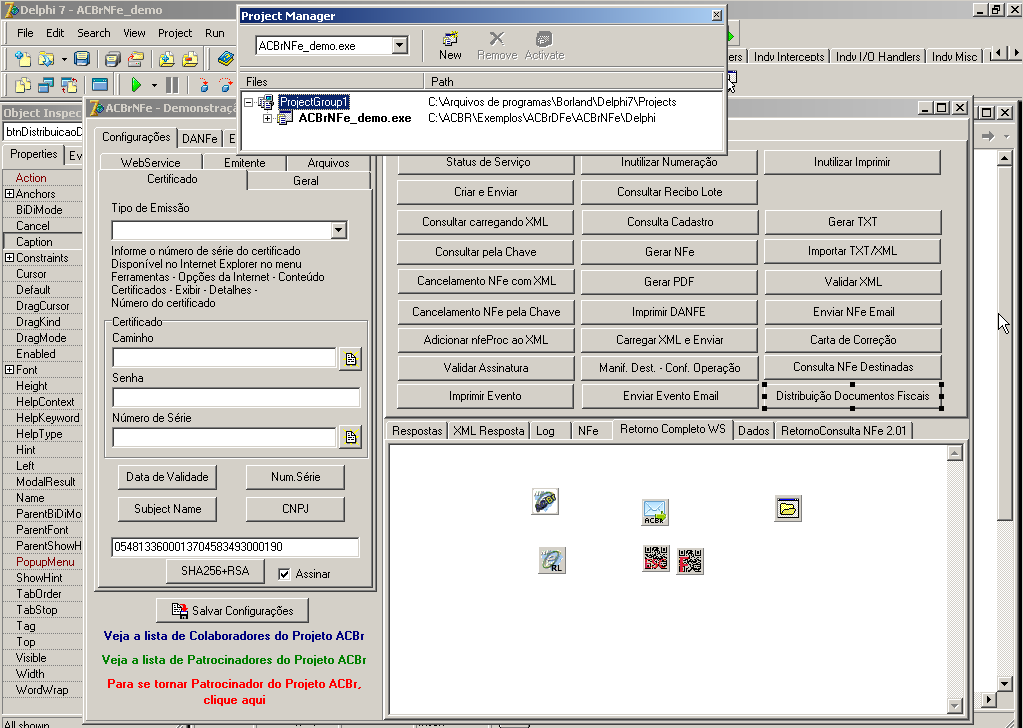Switch to the XML Resposta tab

pos(489,431)
